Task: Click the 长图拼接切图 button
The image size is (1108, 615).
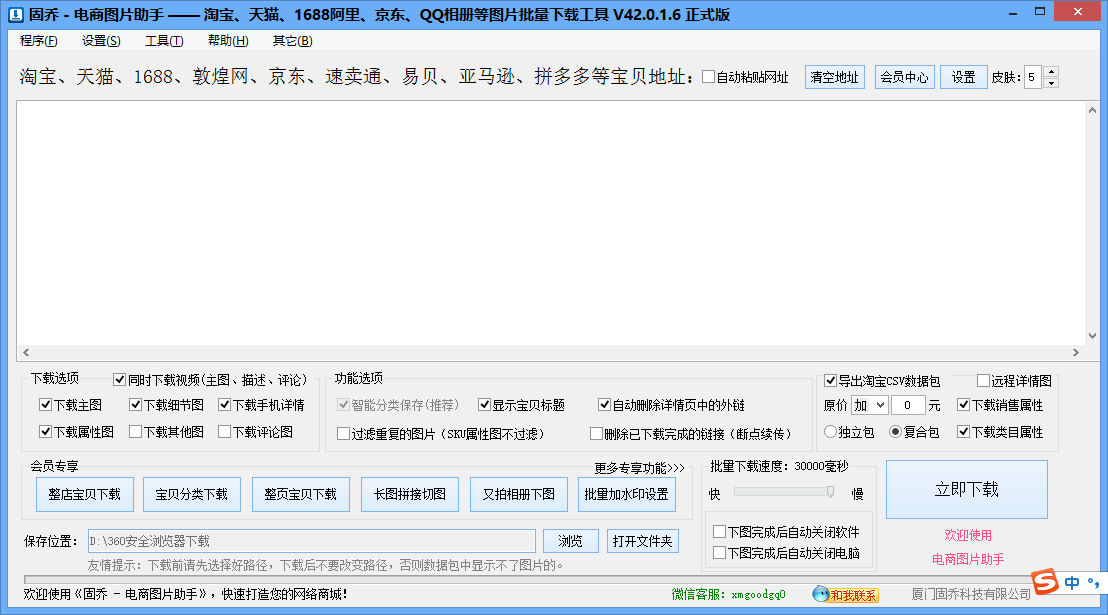Action: click(410, 494)
